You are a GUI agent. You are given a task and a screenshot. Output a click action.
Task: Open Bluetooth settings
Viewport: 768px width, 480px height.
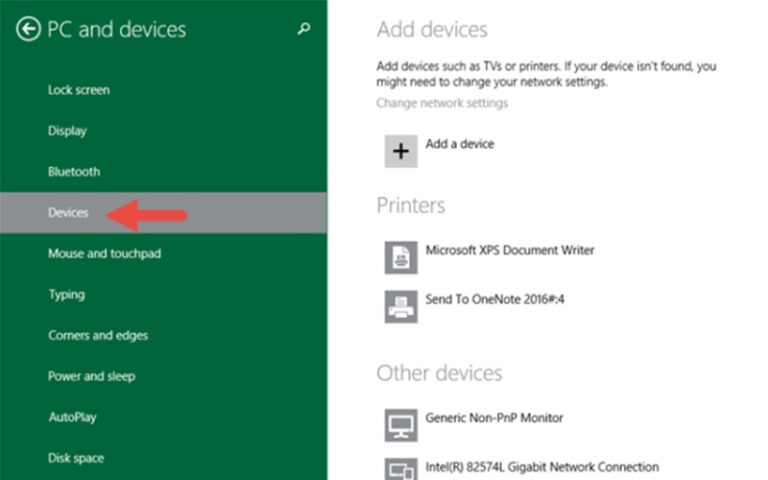tap(74, 172)
